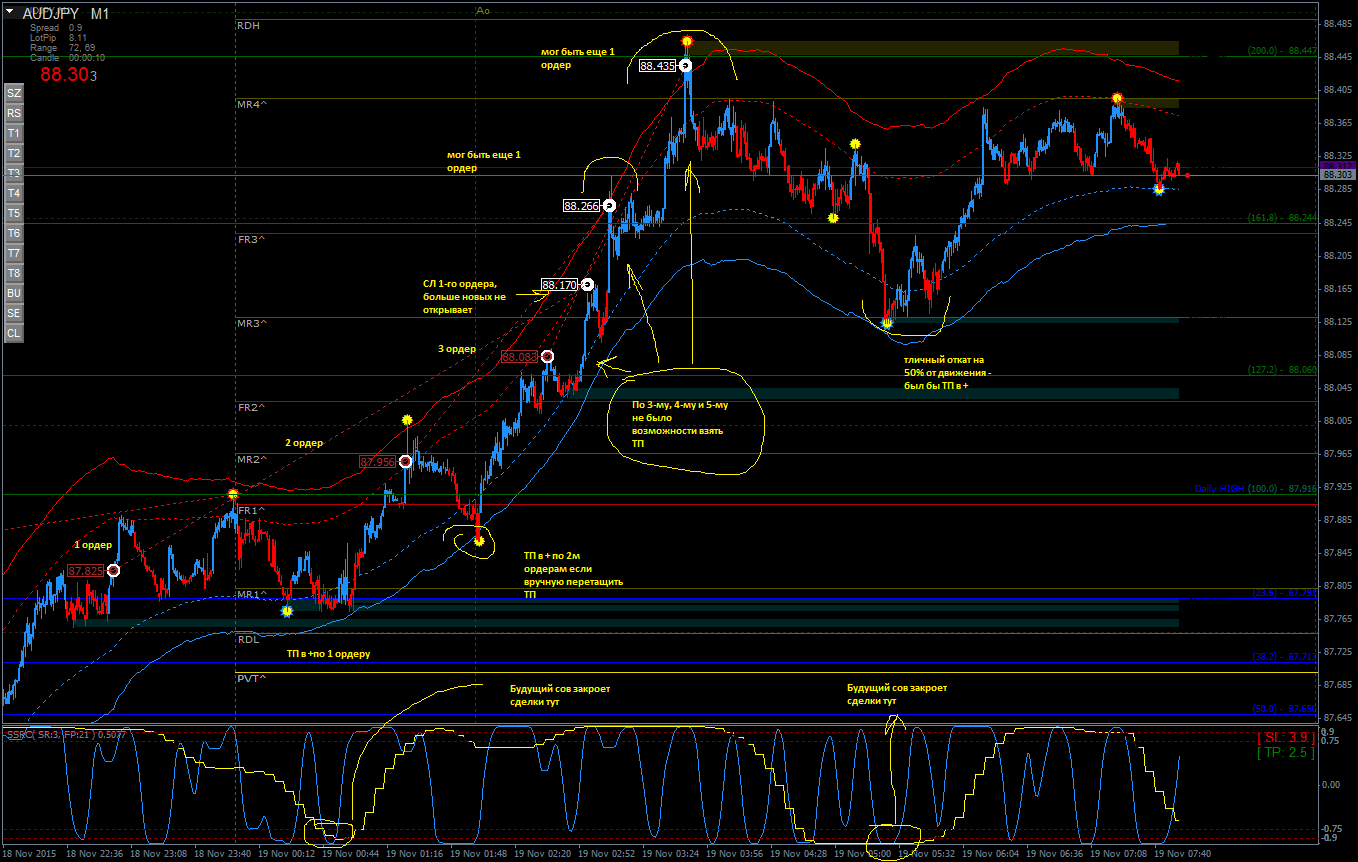Click the BU button
This screenshot has width=1358, height=862.
coord(14,293)
